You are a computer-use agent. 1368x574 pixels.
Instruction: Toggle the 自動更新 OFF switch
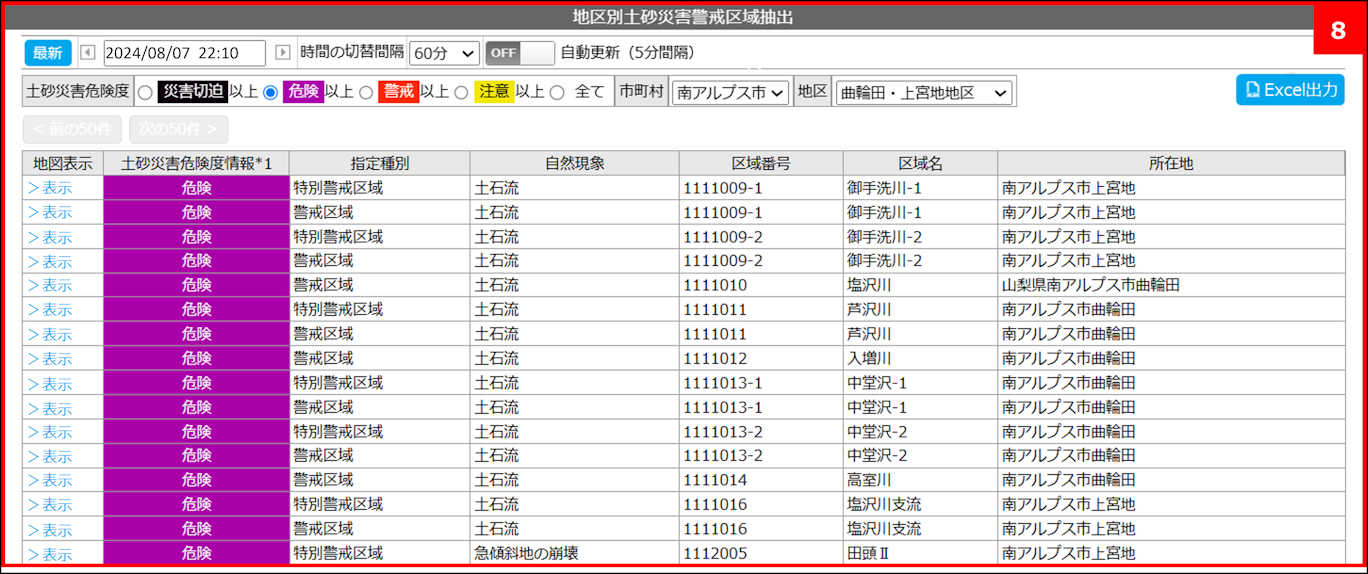tap(519, 53)
